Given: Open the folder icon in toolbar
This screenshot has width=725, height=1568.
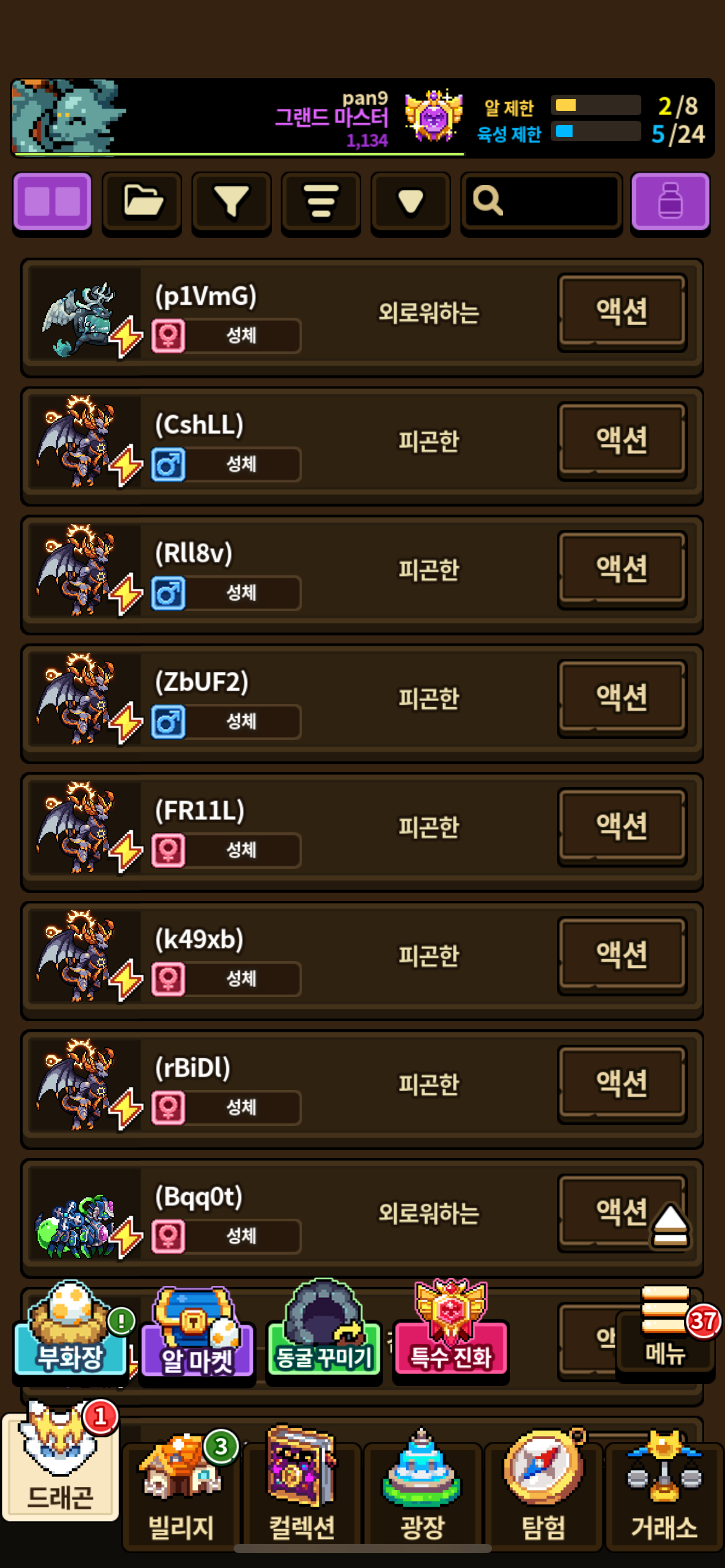Looking at the screenshot, I should [x=142, y=203].
